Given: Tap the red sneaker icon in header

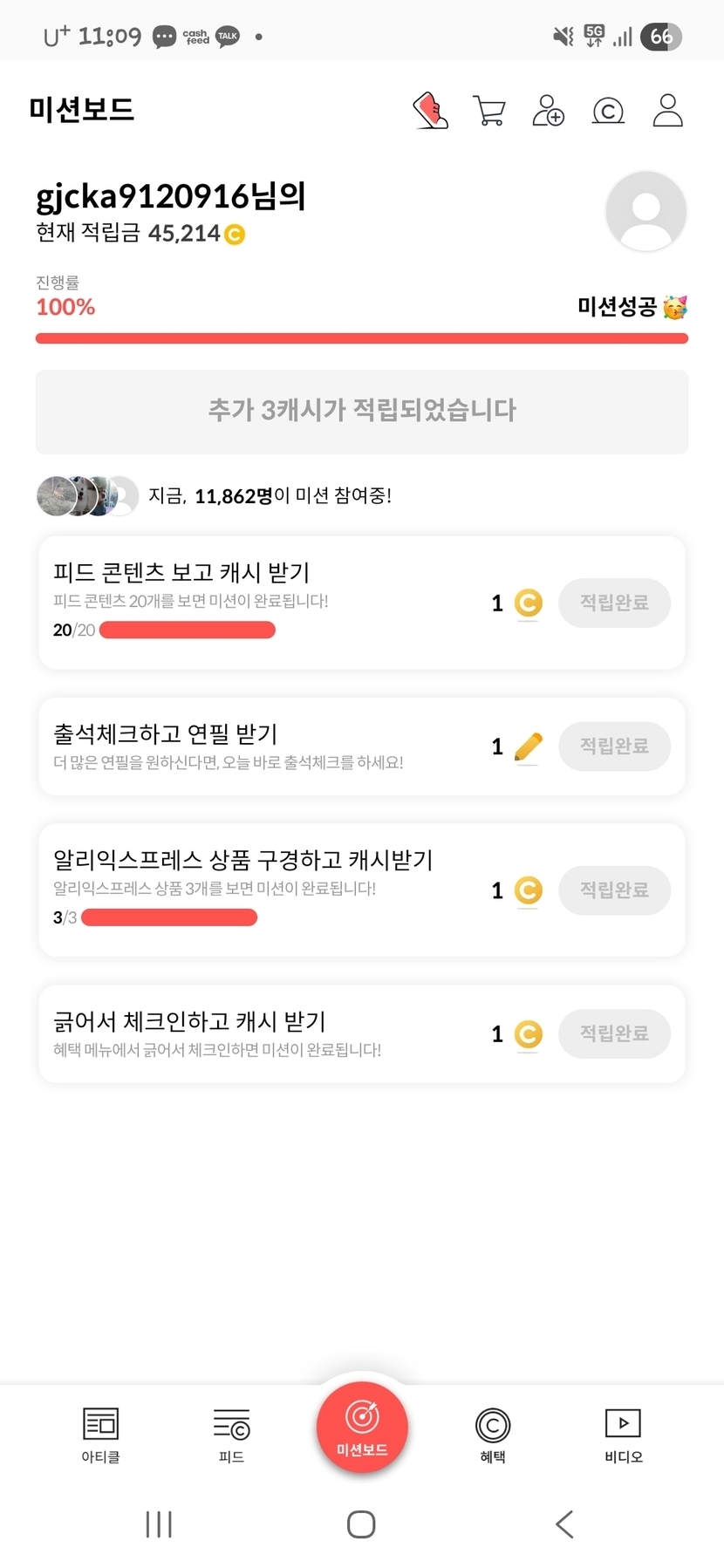Looking at the screenshot, I should point(430,111).
